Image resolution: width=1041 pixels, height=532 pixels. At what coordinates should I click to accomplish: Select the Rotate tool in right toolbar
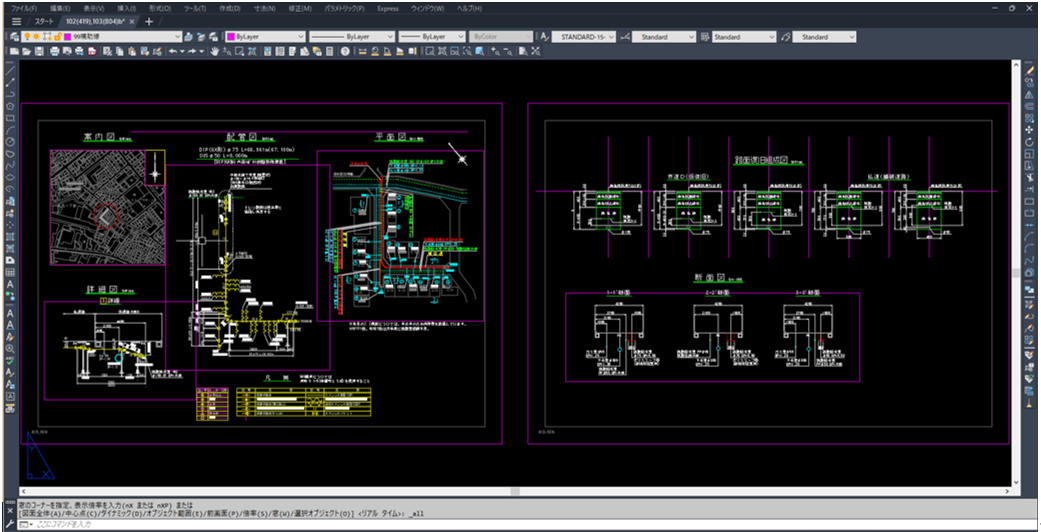pyautogui.click(x=1030, y=141)
